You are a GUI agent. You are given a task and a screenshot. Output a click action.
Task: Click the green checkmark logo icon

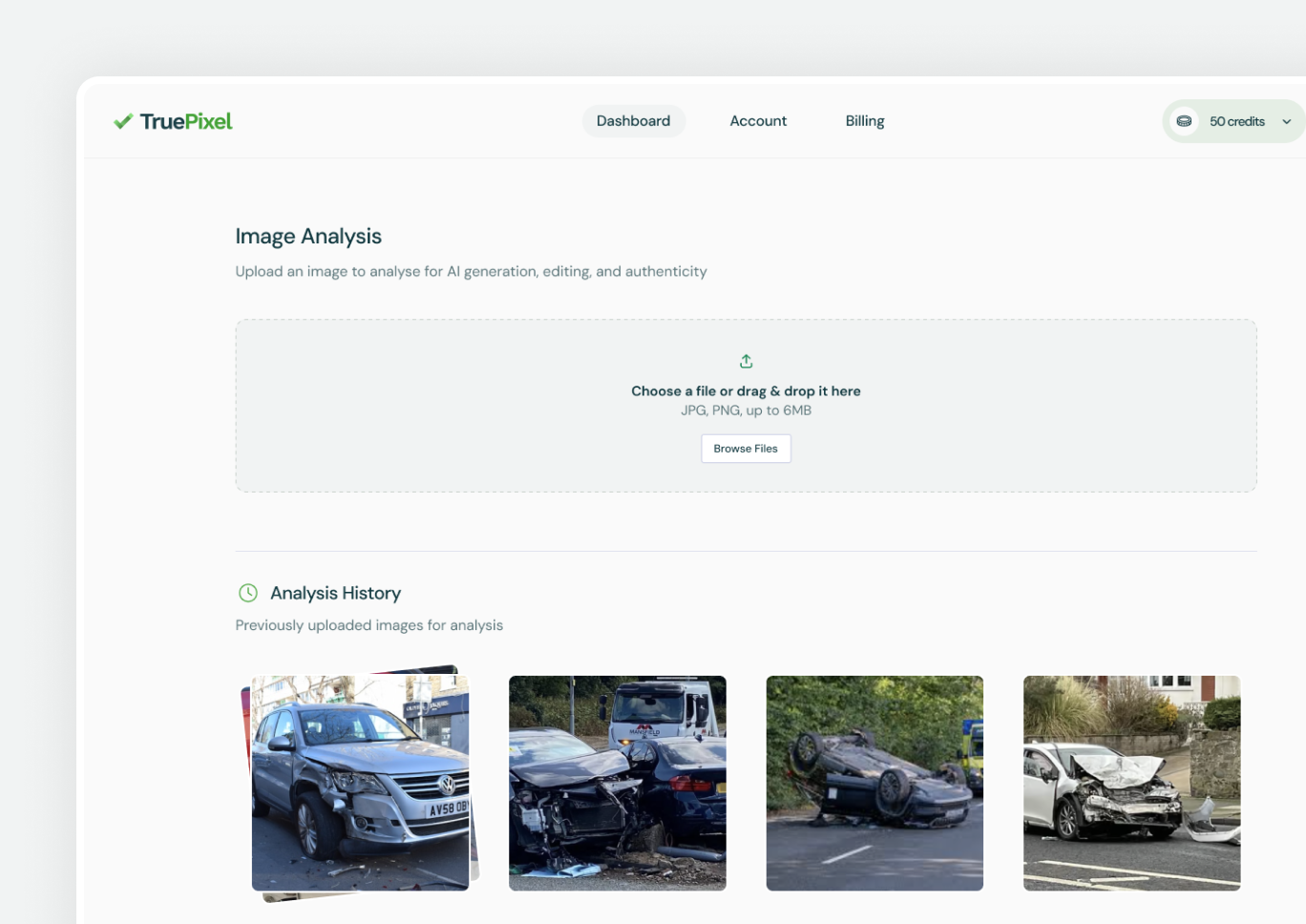123,121
